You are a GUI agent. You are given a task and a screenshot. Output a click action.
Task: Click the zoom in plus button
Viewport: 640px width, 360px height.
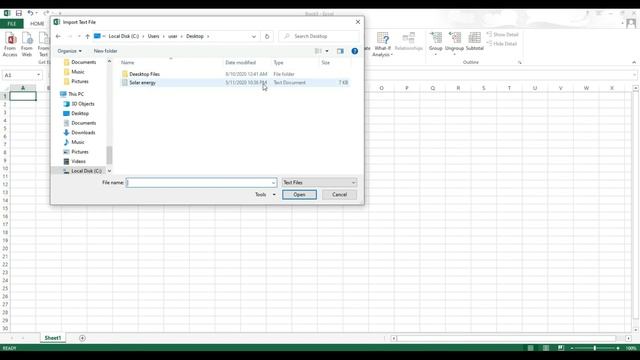pyautogui.click(x=618, y=348)
